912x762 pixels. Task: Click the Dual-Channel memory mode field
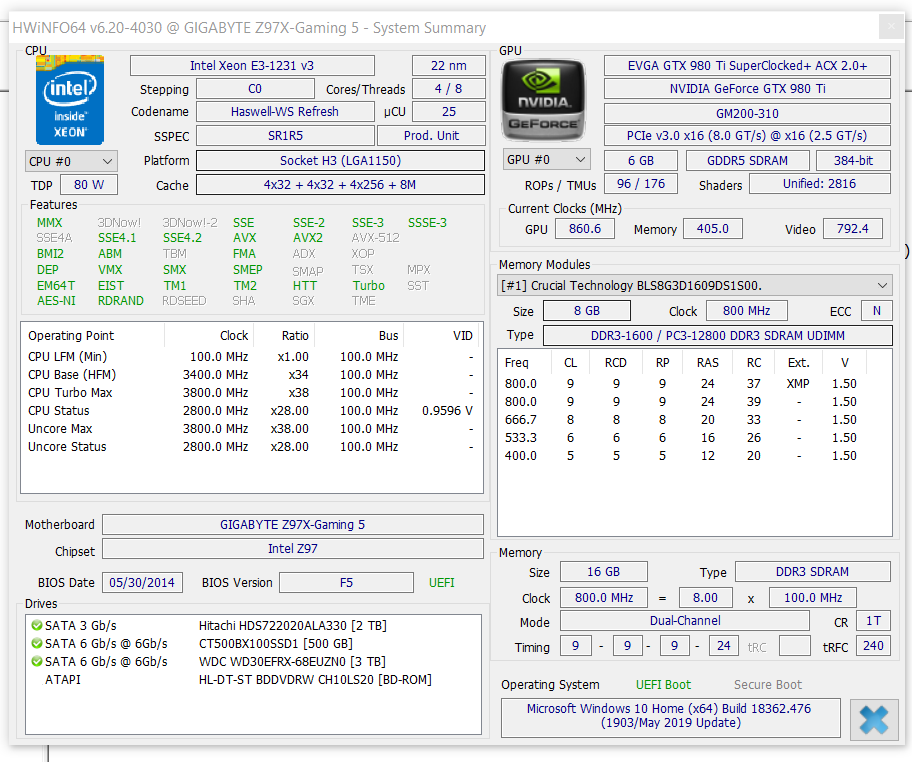(x=685, y=621)
